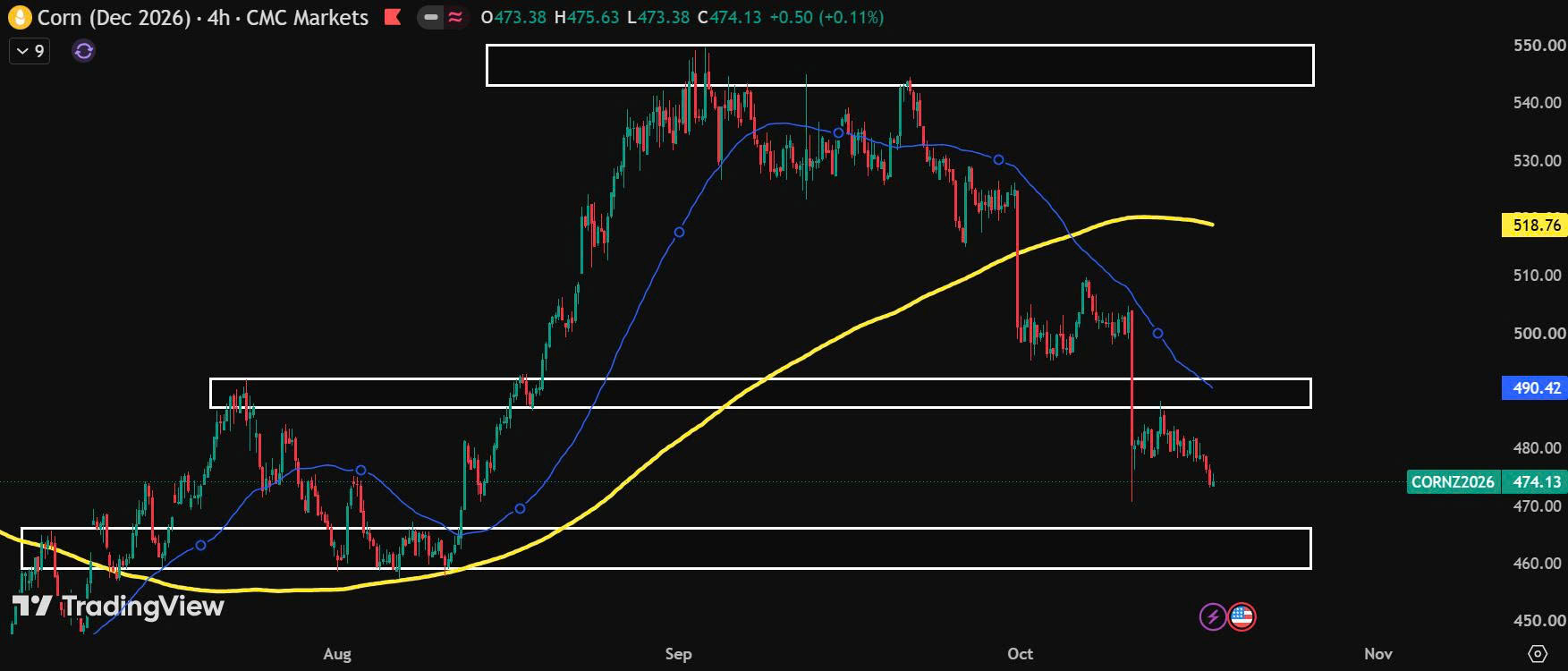The width and height of the screenshot is (1568, 671).
Task: Click the 480.00 price axis label
Action: (1538, 448)
